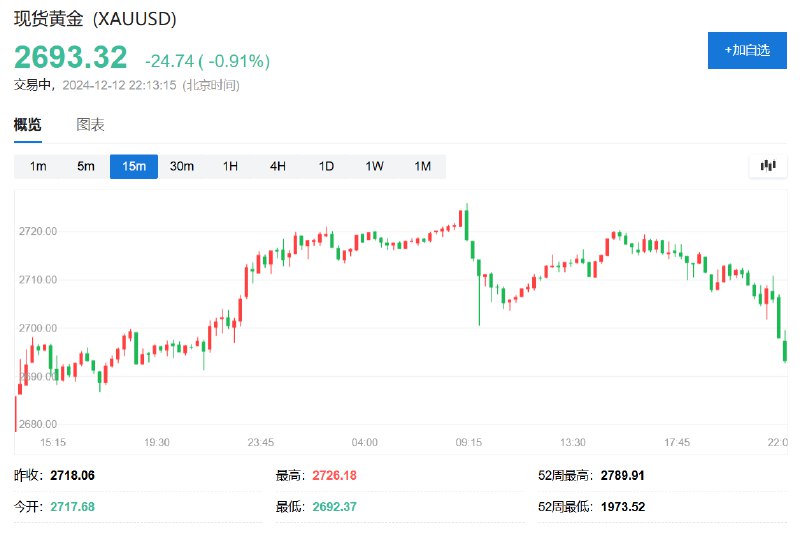Click the 2680.00 price axis label
This screenshot has height=544, width=800.
tap(38, 424)
